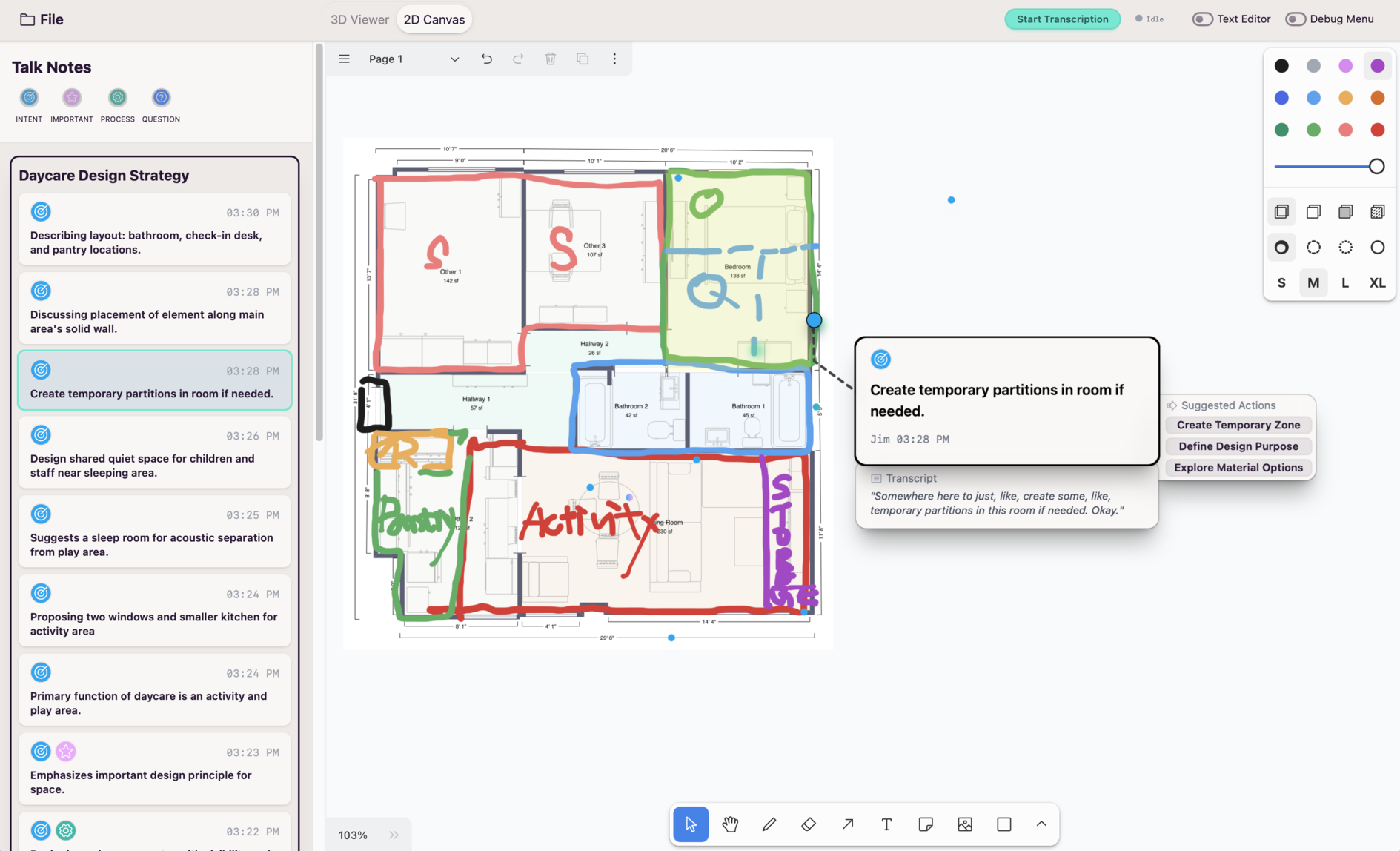Image resolution: width=1400 pixels, height=851 pixels.
Task: Toggle the Debug Menu switch
Action: coord(1296,19)
